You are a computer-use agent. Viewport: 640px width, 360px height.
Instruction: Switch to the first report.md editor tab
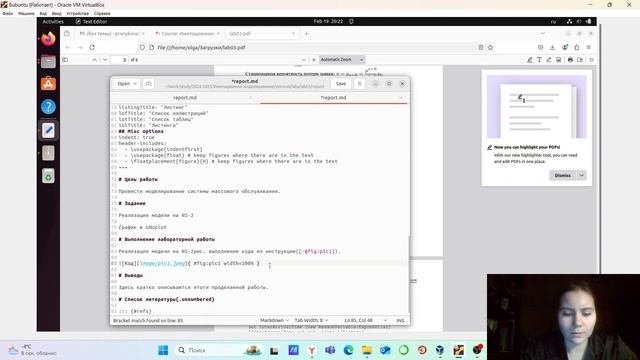[185, 98]
